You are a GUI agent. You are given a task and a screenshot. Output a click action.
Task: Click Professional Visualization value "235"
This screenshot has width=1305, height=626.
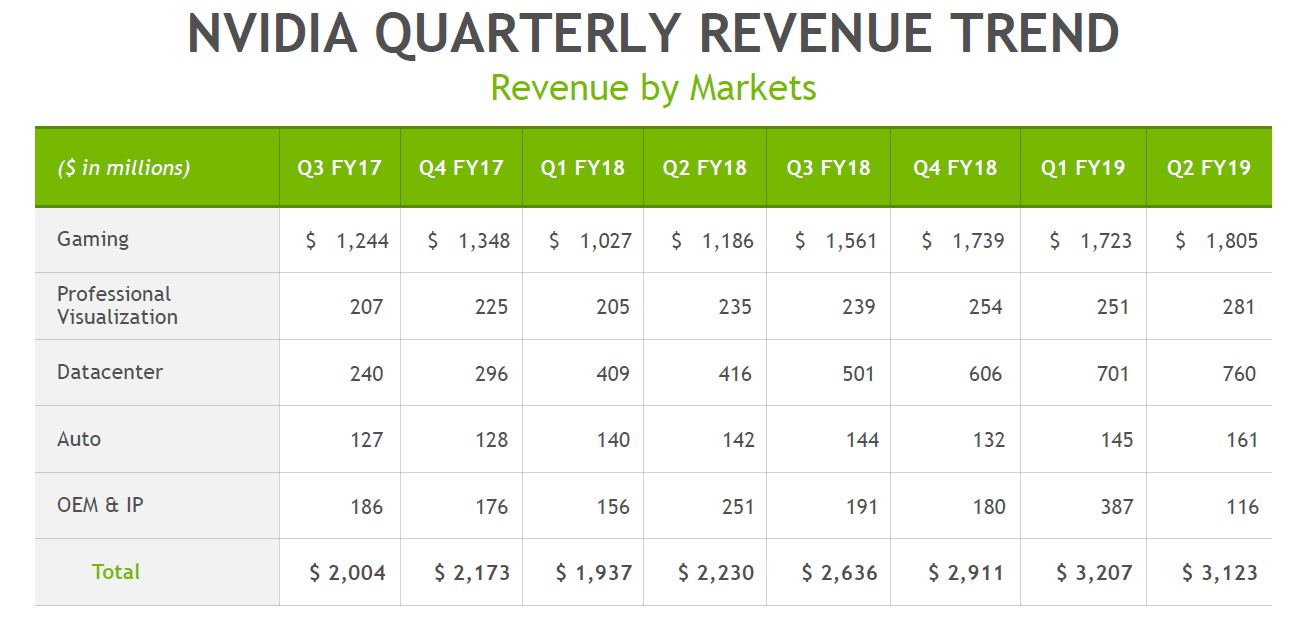point(735,307)
